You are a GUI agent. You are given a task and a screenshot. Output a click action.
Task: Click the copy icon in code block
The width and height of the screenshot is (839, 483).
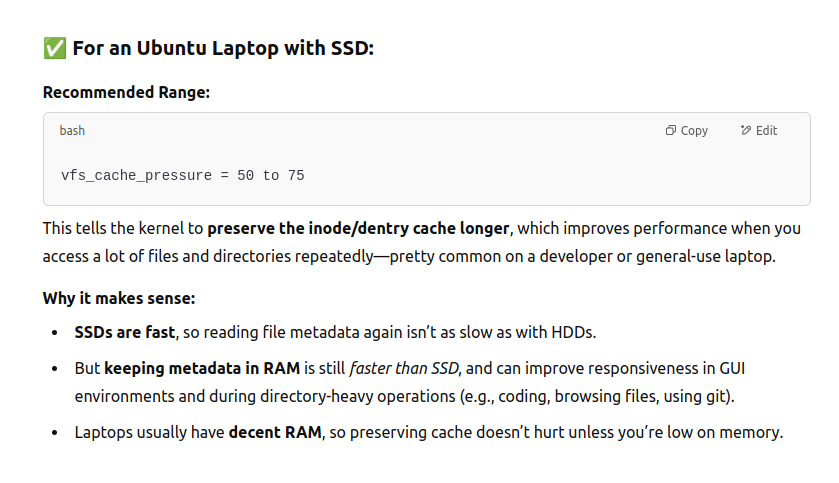670,130
